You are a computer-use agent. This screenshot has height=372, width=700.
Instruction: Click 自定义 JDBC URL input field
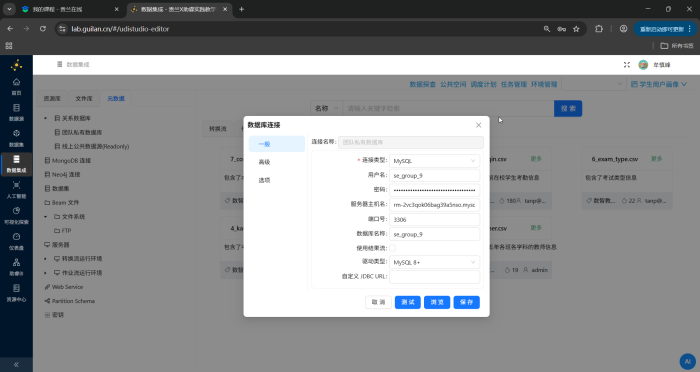pos(434,276)
